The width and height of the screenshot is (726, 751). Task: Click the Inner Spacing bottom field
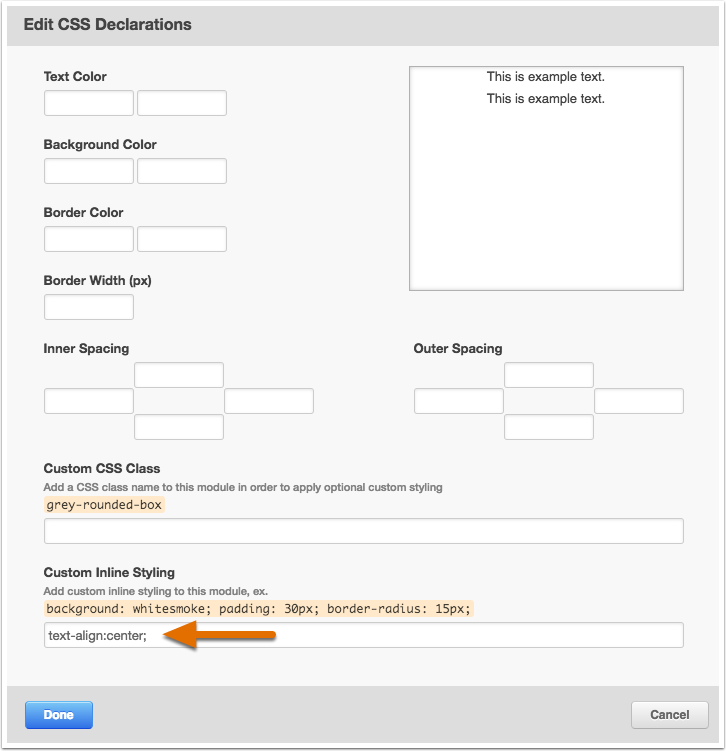[x=179, y=427]
